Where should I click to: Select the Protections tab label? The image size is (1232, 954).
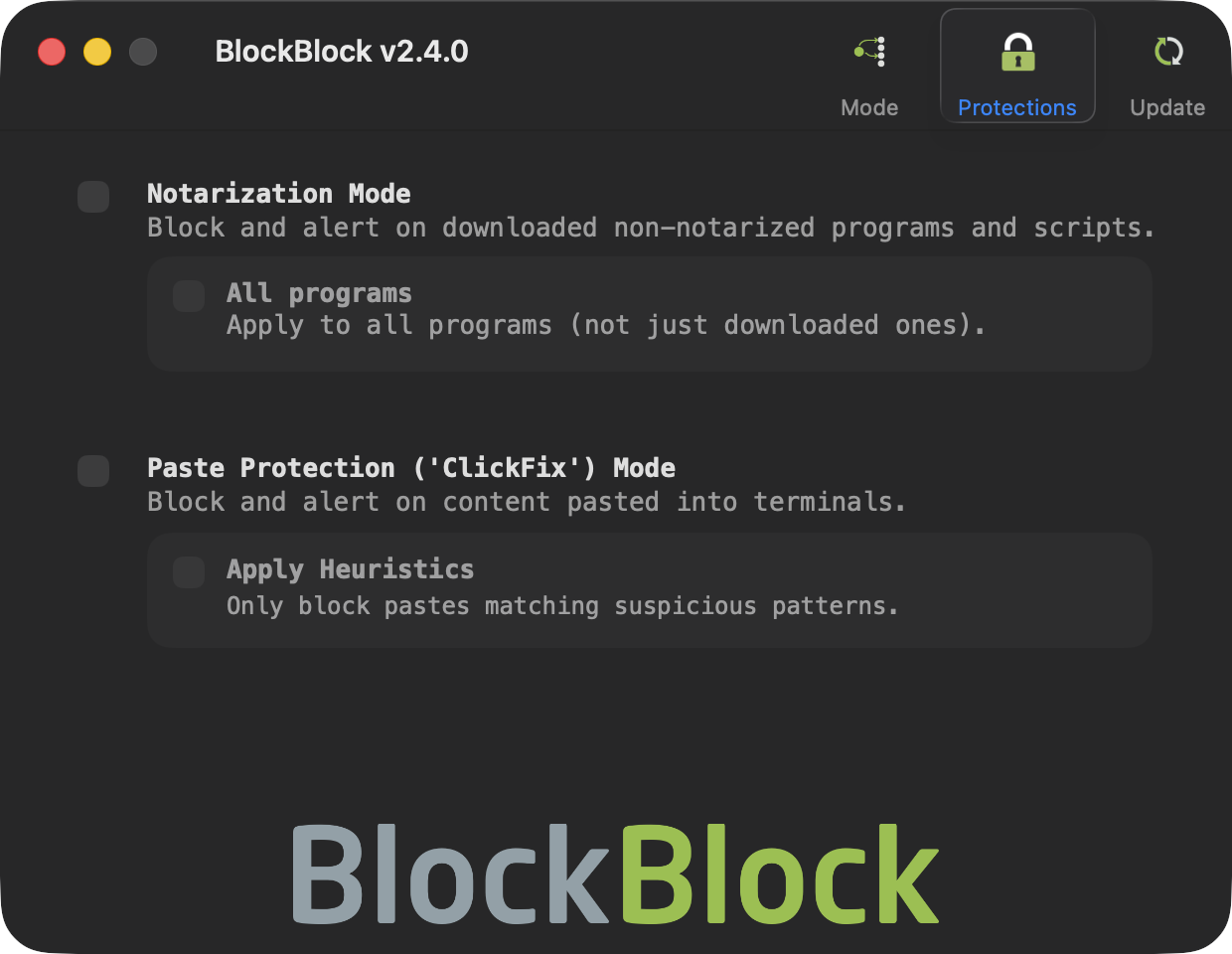tap(1016, 107)
